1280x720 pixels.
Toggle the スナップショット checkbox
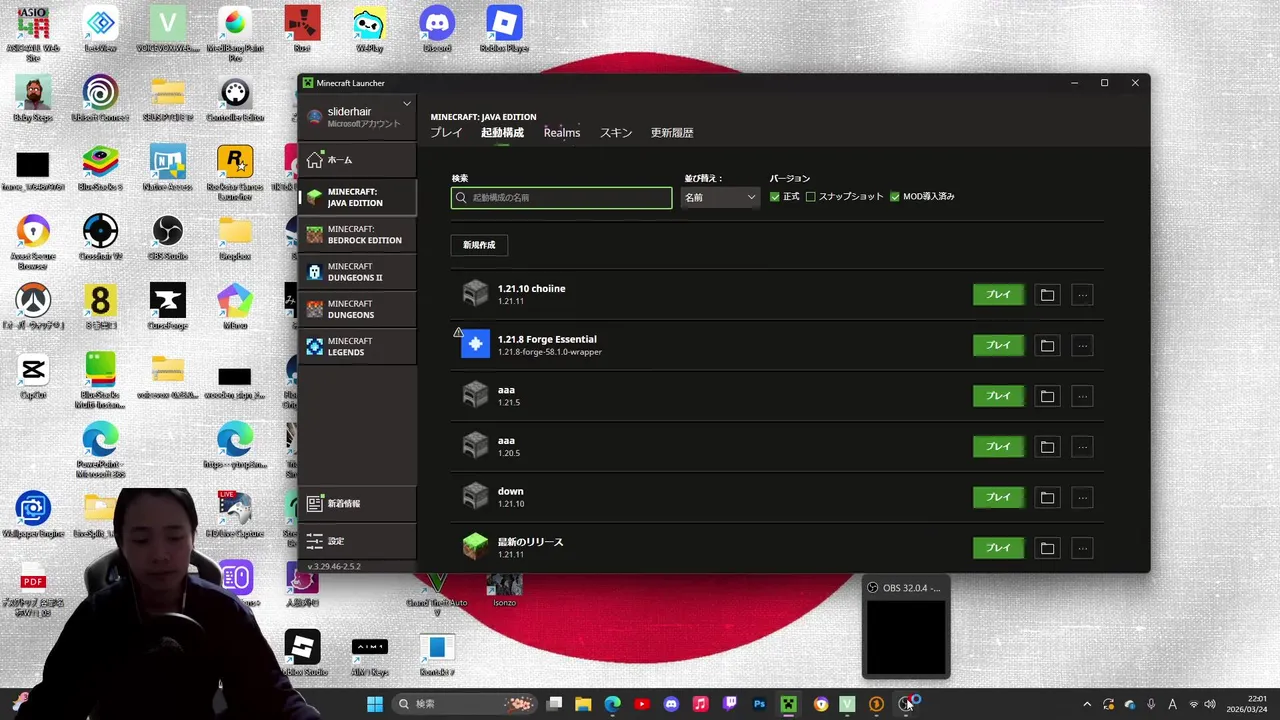(811, 197)
